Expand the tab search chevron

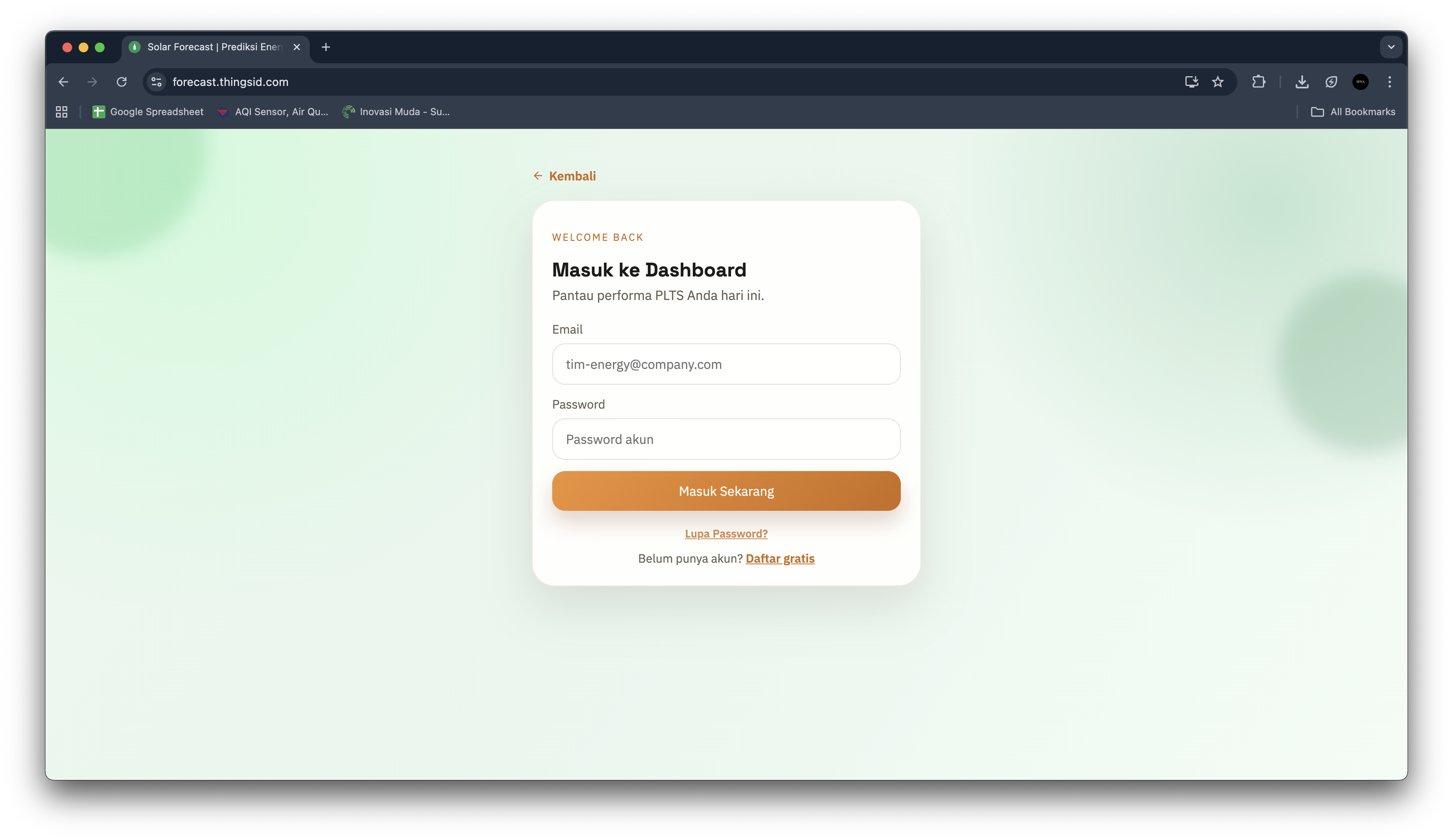click(1391, 47)
